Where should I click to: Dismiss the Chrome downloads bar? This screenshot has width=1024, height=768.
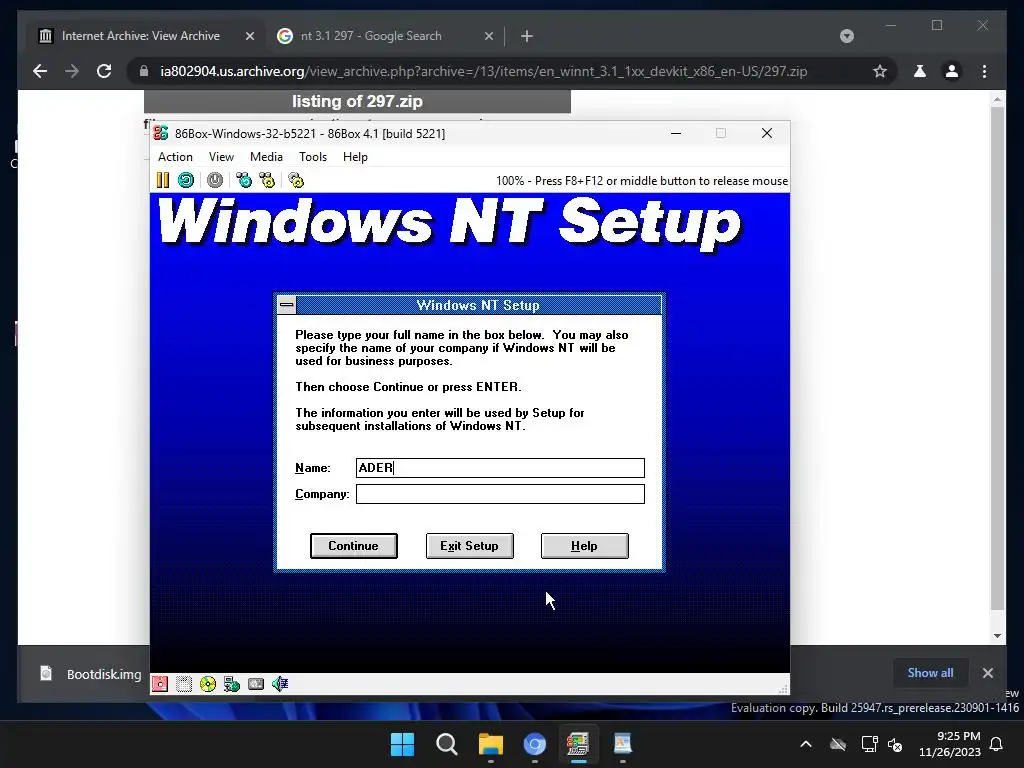point(988,673)
